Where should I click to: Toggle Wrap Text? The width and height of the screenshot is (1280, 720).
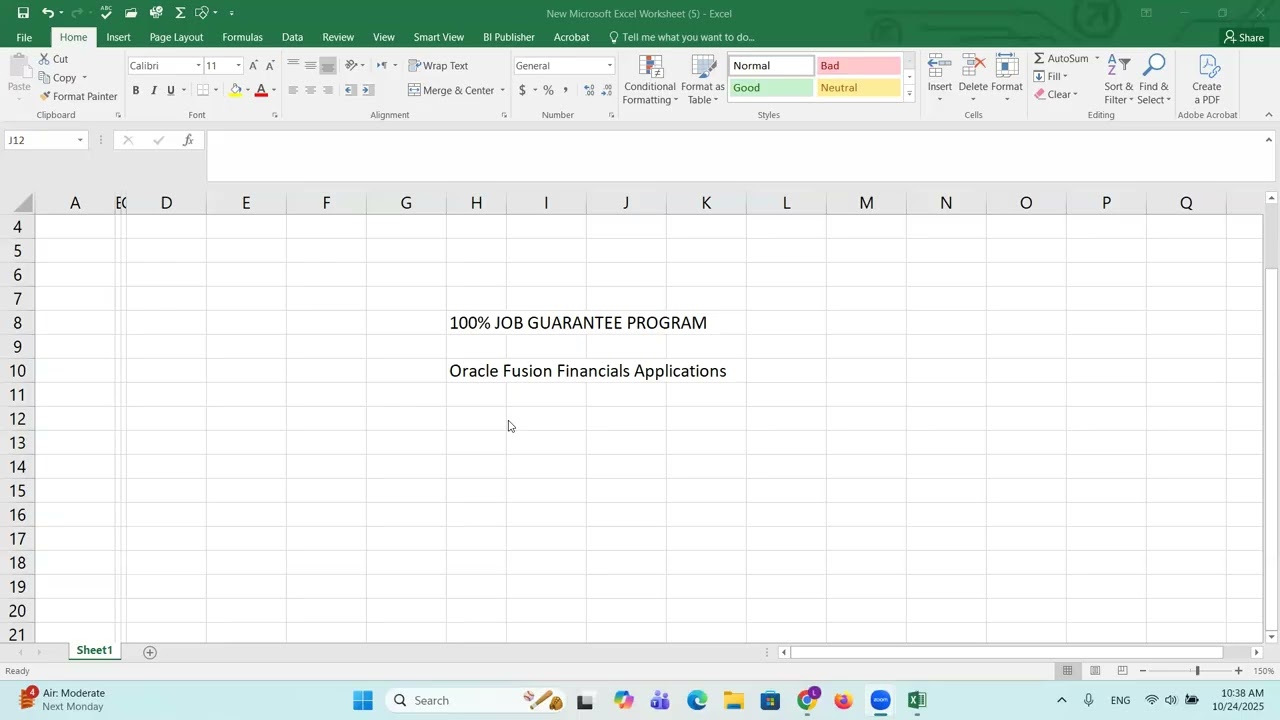(438, 65)
